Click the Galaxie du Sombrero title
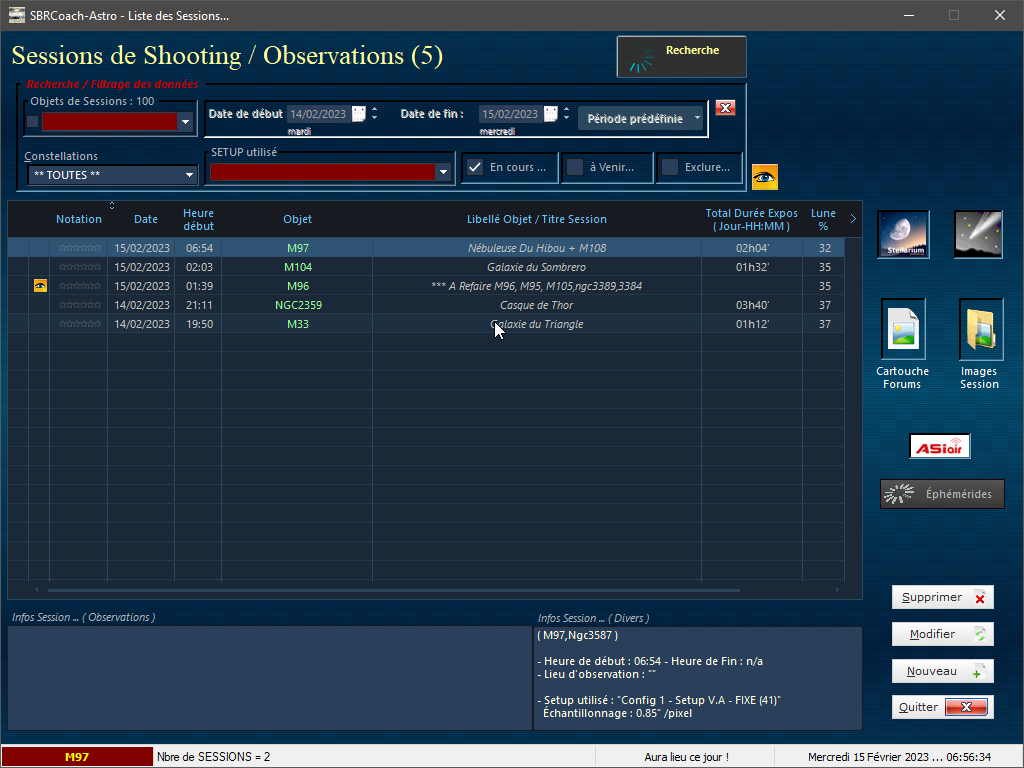The image size is (1024, 768). coord(536,267)
